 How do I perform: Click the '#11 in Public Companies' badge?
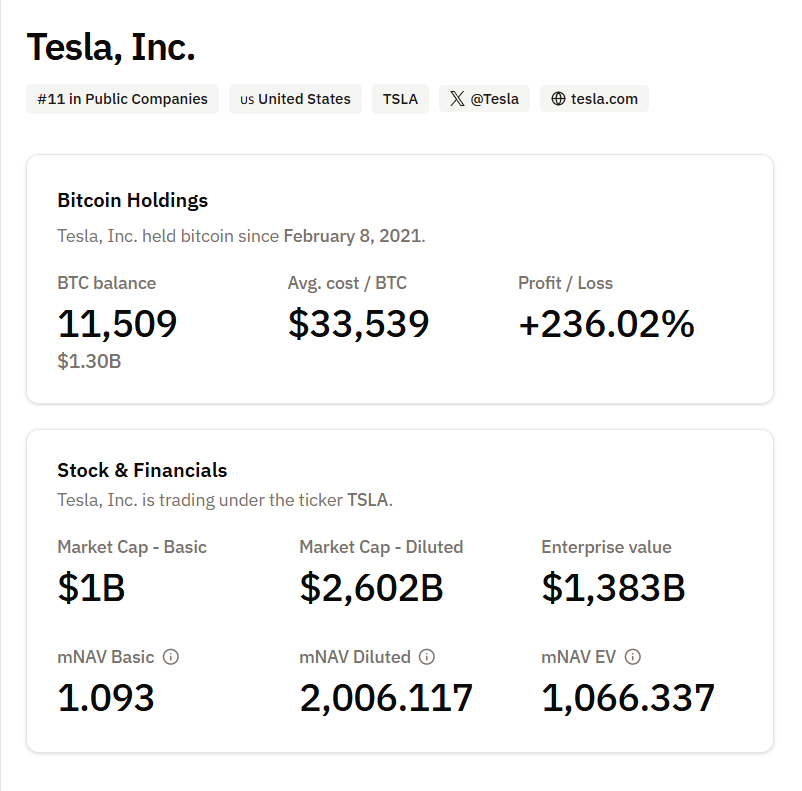122,99
